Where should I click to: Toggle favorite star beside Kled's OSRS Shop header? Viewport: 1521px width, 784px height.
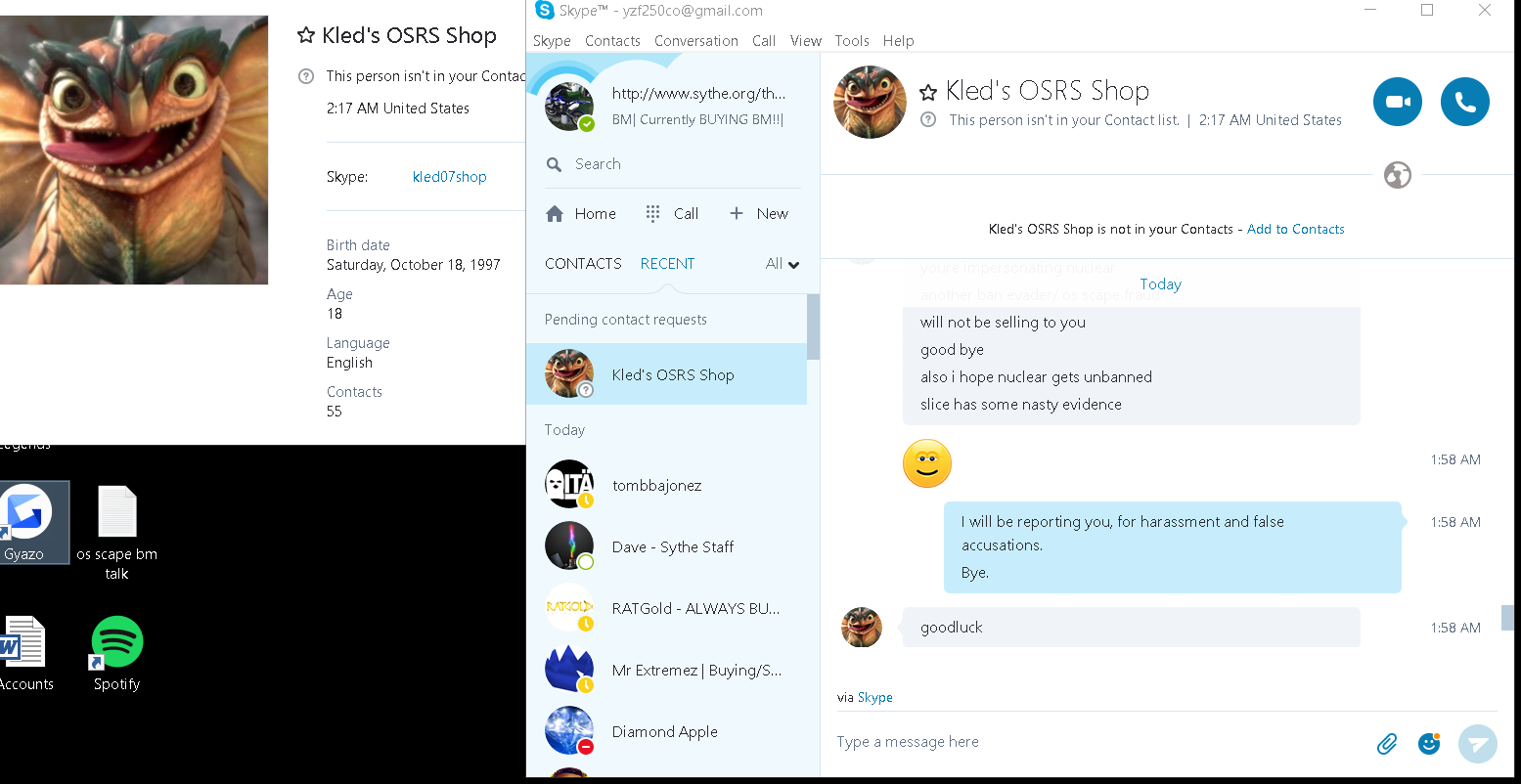pos(928,92)
